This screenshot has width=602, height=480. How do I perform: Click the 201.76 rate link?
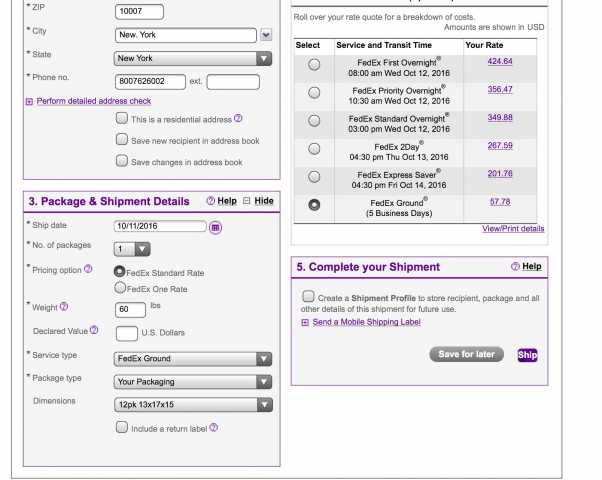coord(500,174)
